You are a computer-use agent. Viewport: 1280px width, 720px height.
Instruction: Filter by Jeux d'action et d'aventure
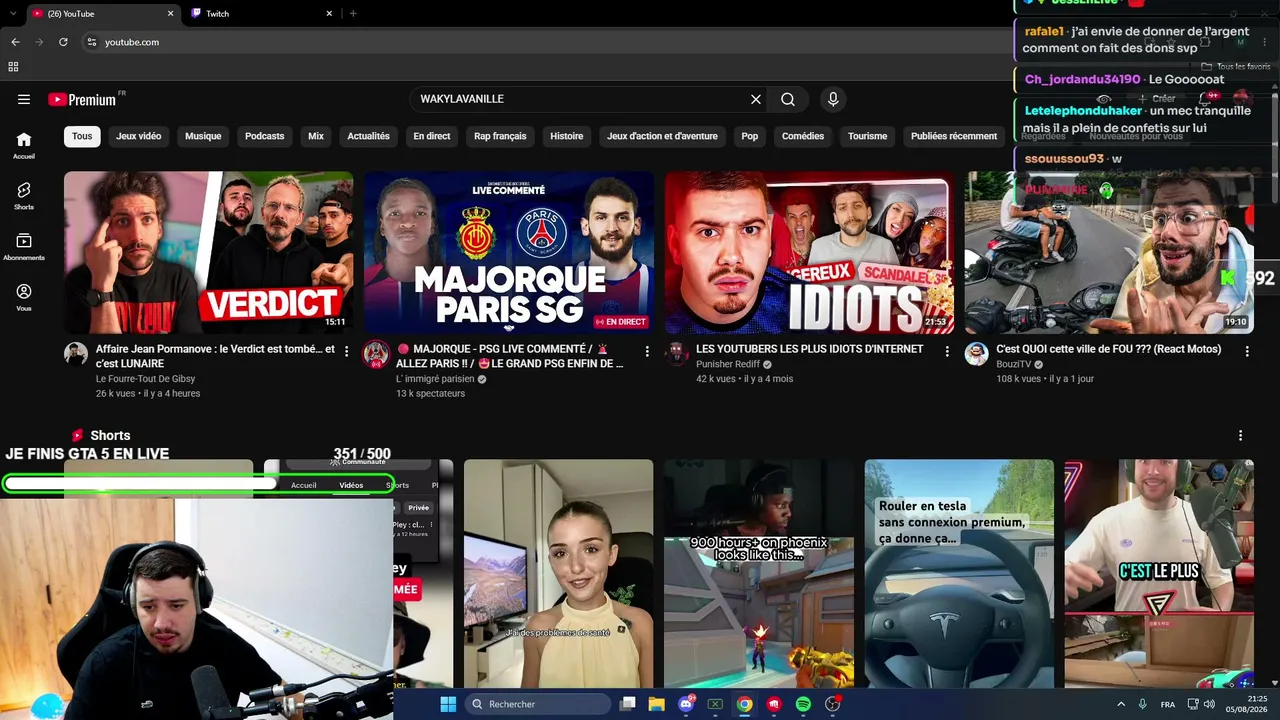662,136
